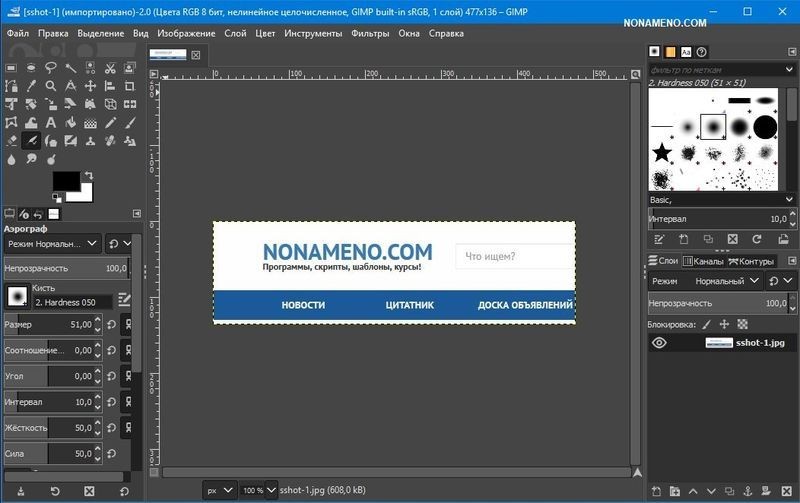Click the Pencil tool icon

[x=110, y=121]
